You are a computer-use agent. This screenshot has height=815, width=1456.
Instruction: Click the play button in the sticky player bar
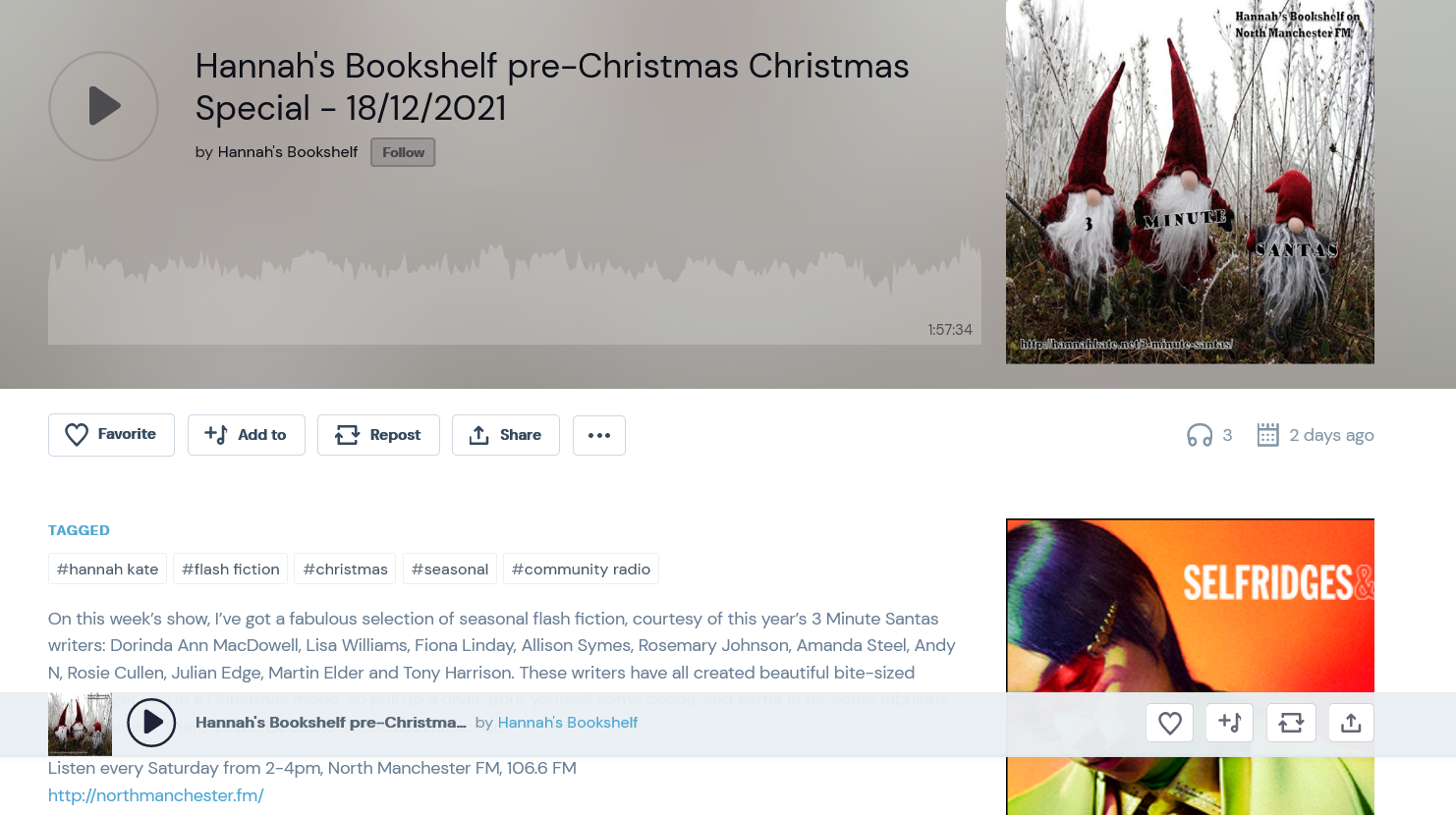[151, 723]
